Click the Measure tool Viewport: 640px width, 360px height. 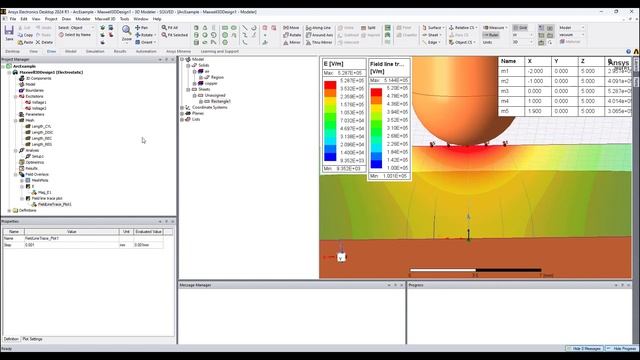pos(494,28)
